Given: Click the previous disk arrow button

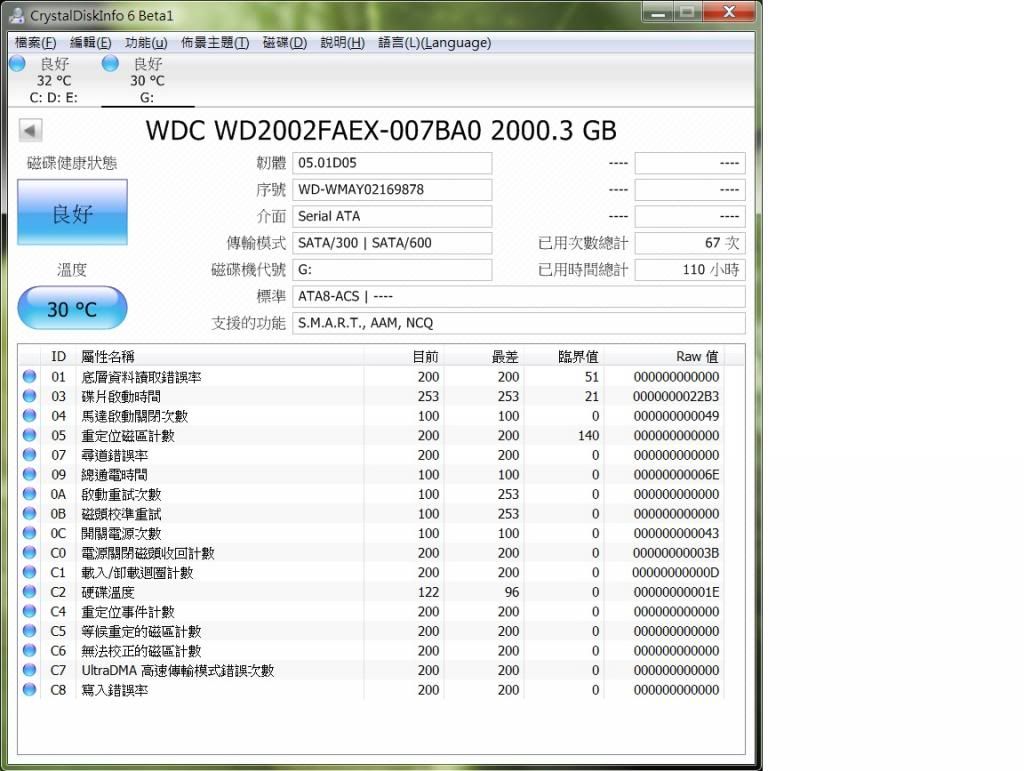Looking at the screenshot, I should coord(30,130).
